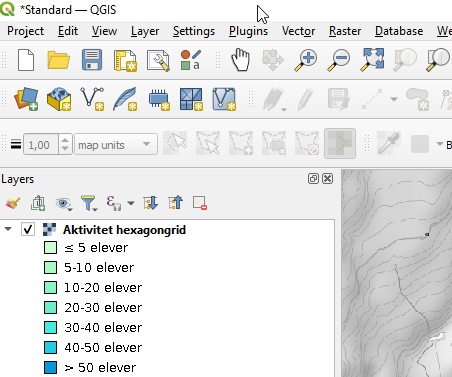Image resolution: width=452 pixels, height=377 pixels.
Task: Open Manage Map Themes eye icon
Action: (64, 203)
